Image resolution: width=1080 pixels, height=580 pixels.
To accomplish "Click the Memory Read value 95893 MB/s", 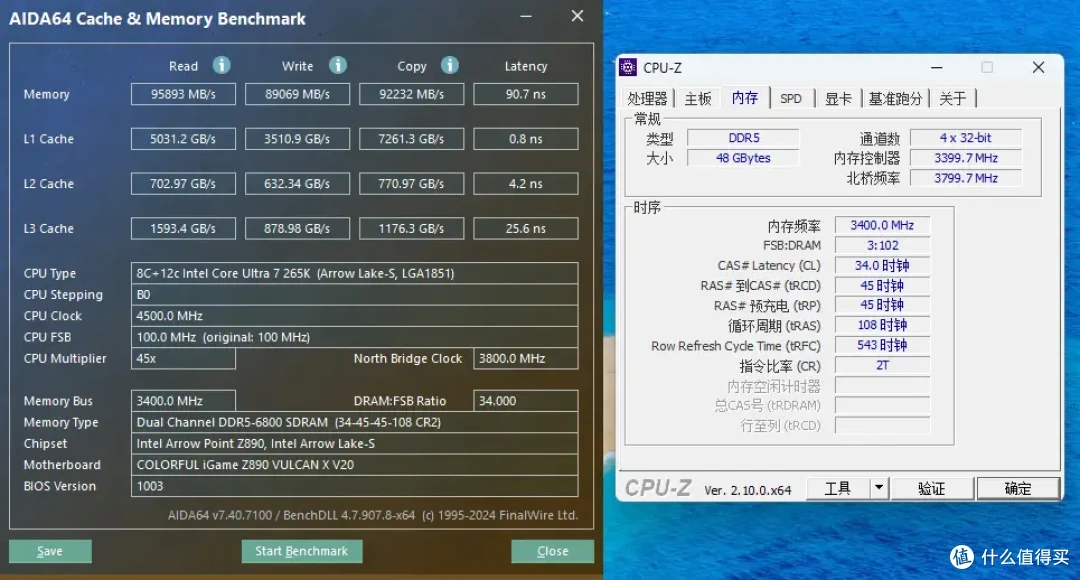I will [183, 94].
